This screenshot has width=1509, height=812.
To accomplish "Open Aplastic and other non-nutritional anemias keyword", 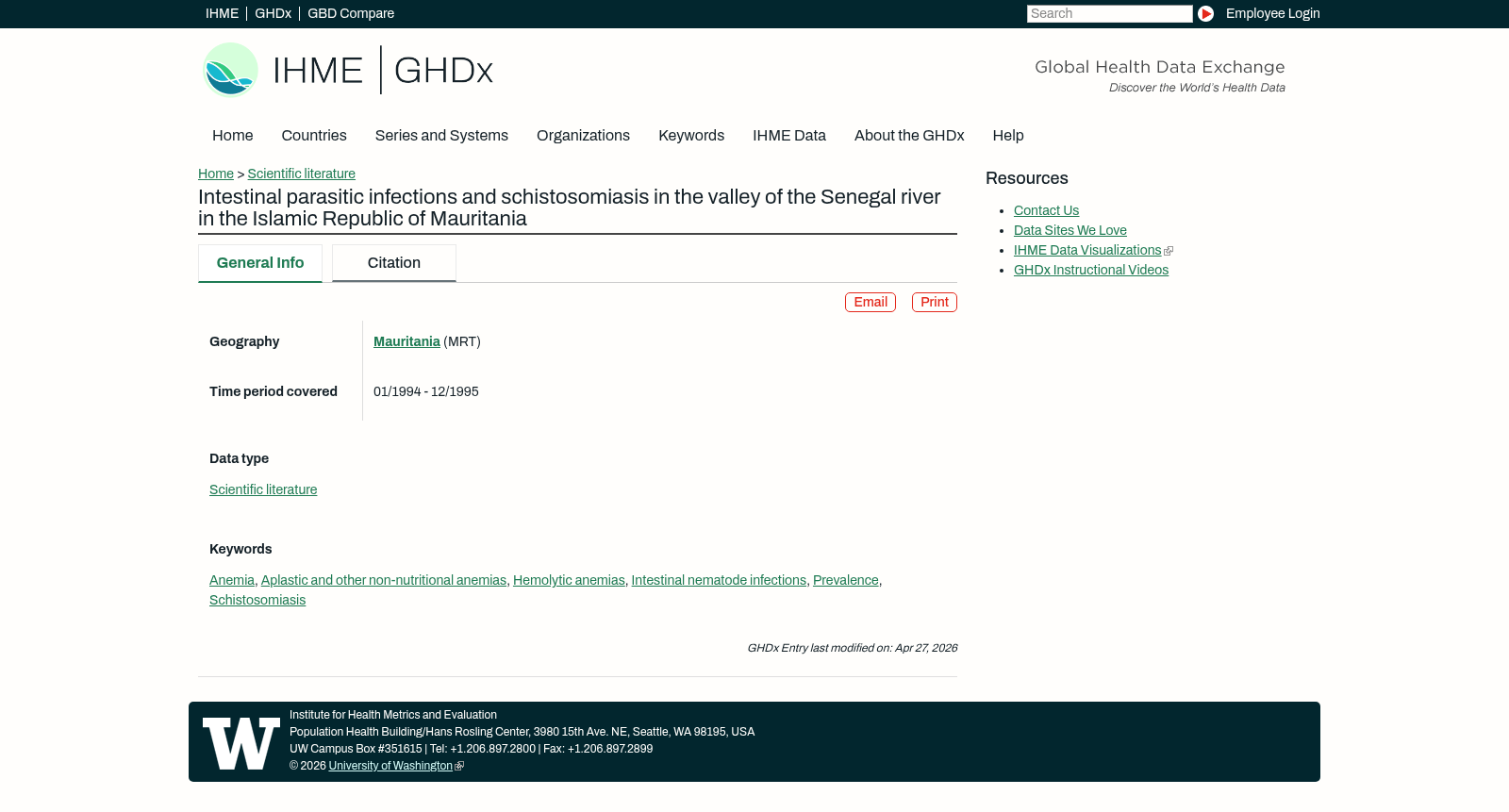I will pos(384,580).
